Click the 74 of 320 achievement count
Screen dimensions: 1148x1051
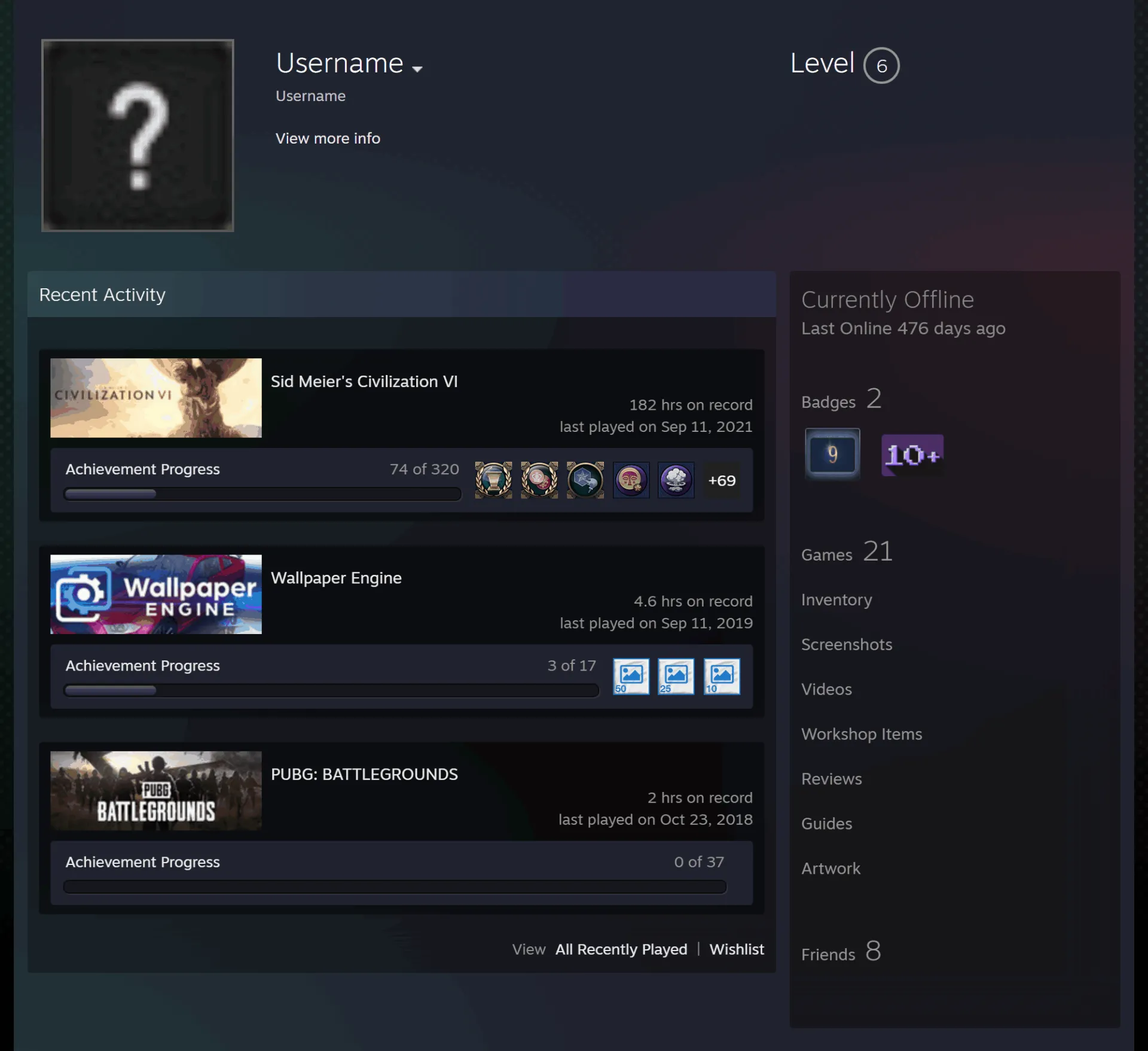424,469
